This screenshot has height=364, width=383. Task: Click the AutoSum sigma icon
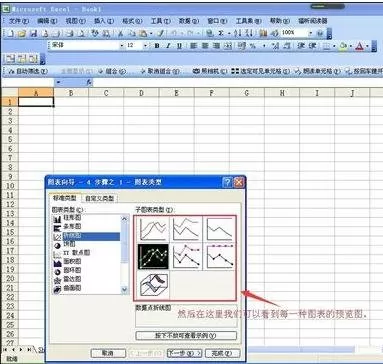coord(221,33)
